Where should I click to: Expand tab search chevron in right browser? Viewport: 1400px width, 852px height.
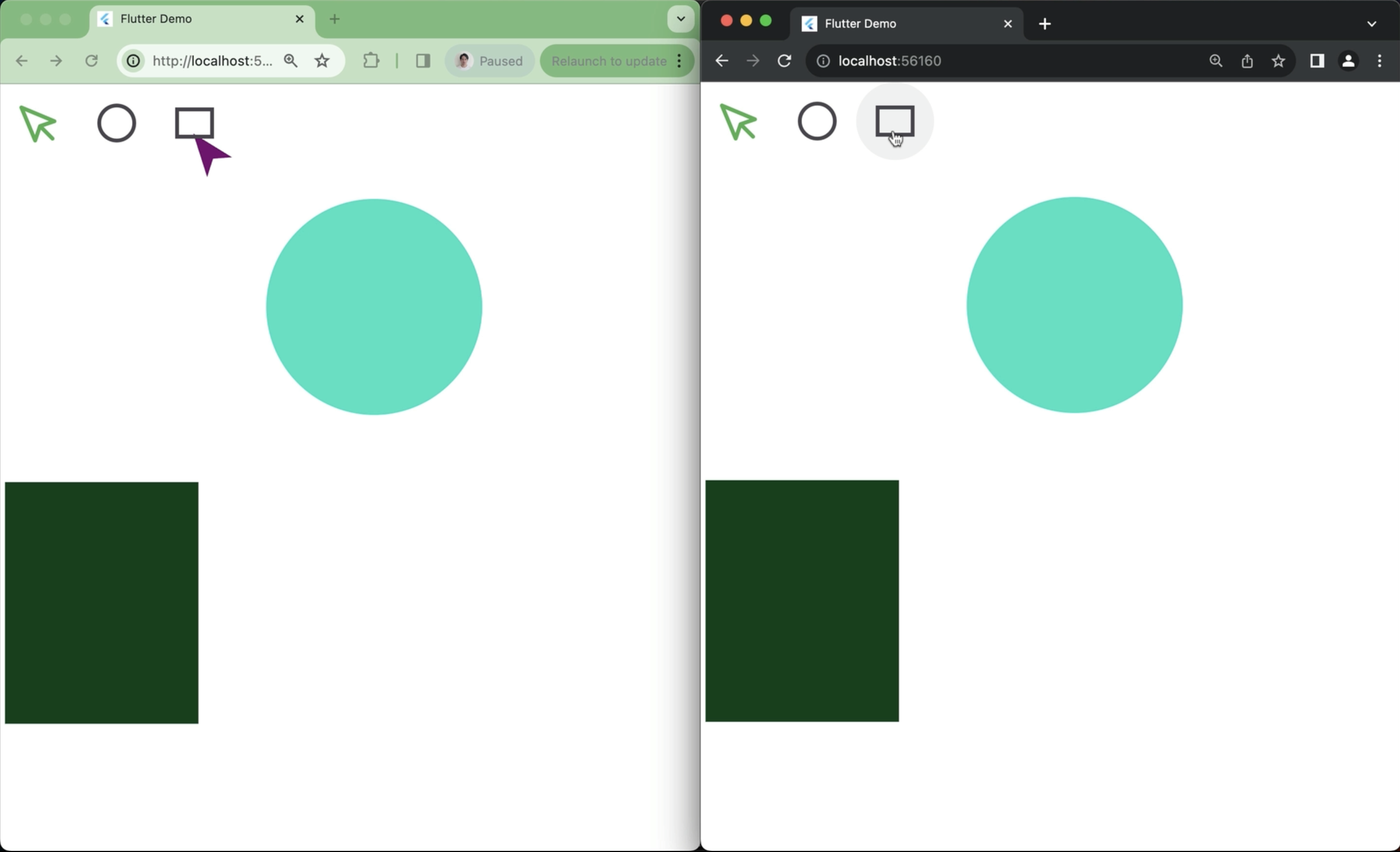[1371, 24]
